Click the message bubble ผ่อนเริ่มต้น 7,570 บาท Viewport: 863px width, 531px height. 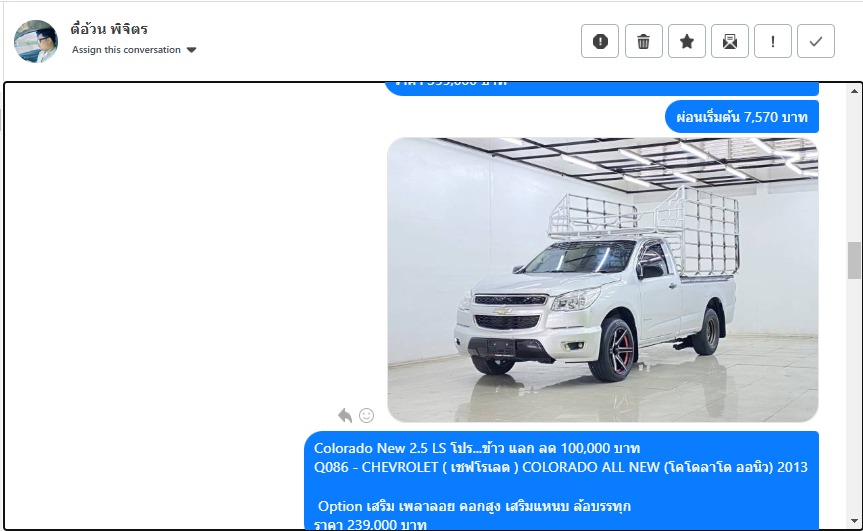(742, 117)
